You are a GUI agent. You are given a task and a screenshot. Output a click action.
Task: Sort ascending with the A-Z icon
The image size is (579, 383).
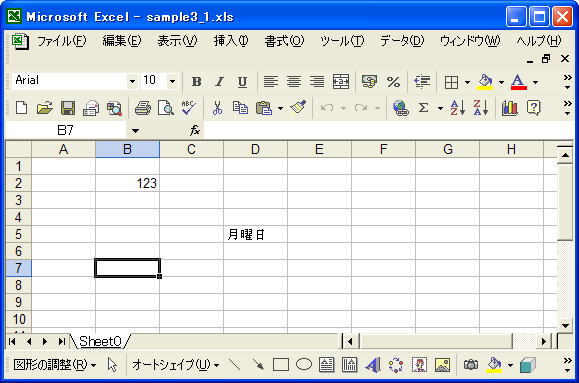click(458, 108)
